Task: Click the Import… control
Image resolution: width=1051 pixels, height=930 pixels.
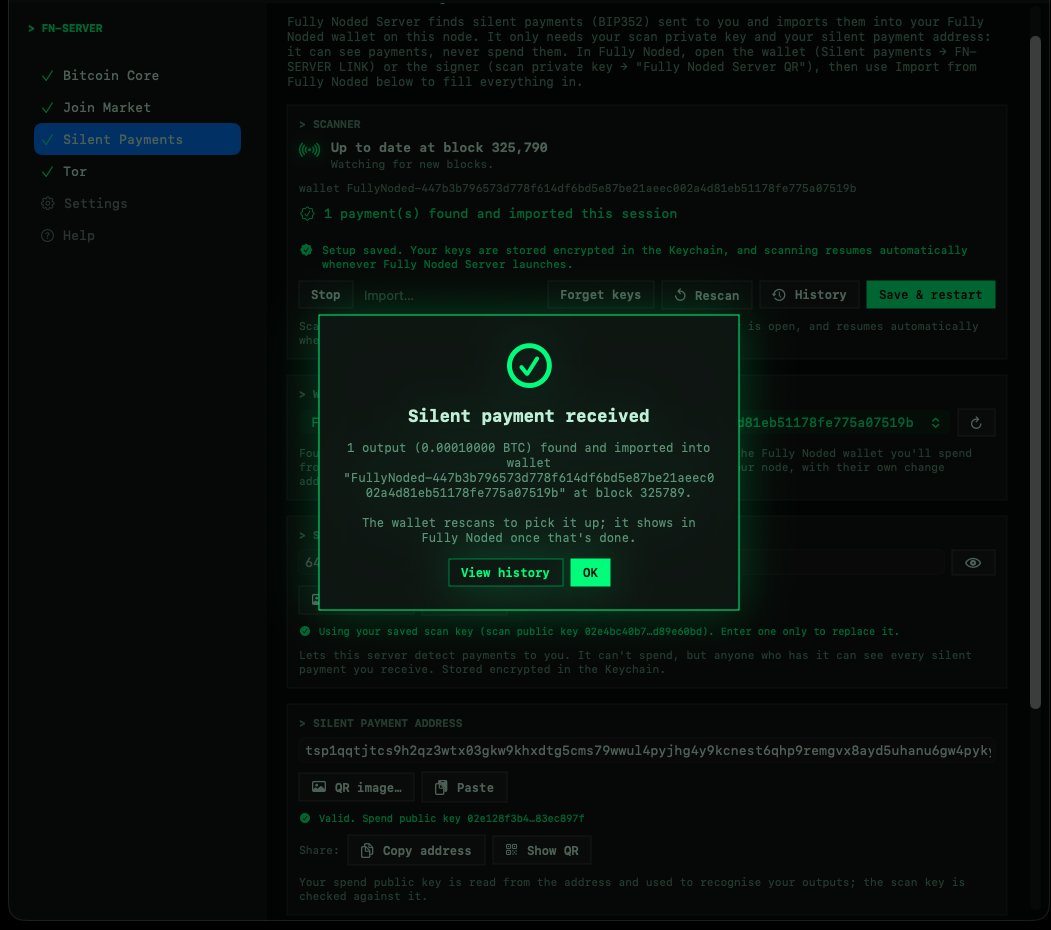Action: [x=389, y=296]
